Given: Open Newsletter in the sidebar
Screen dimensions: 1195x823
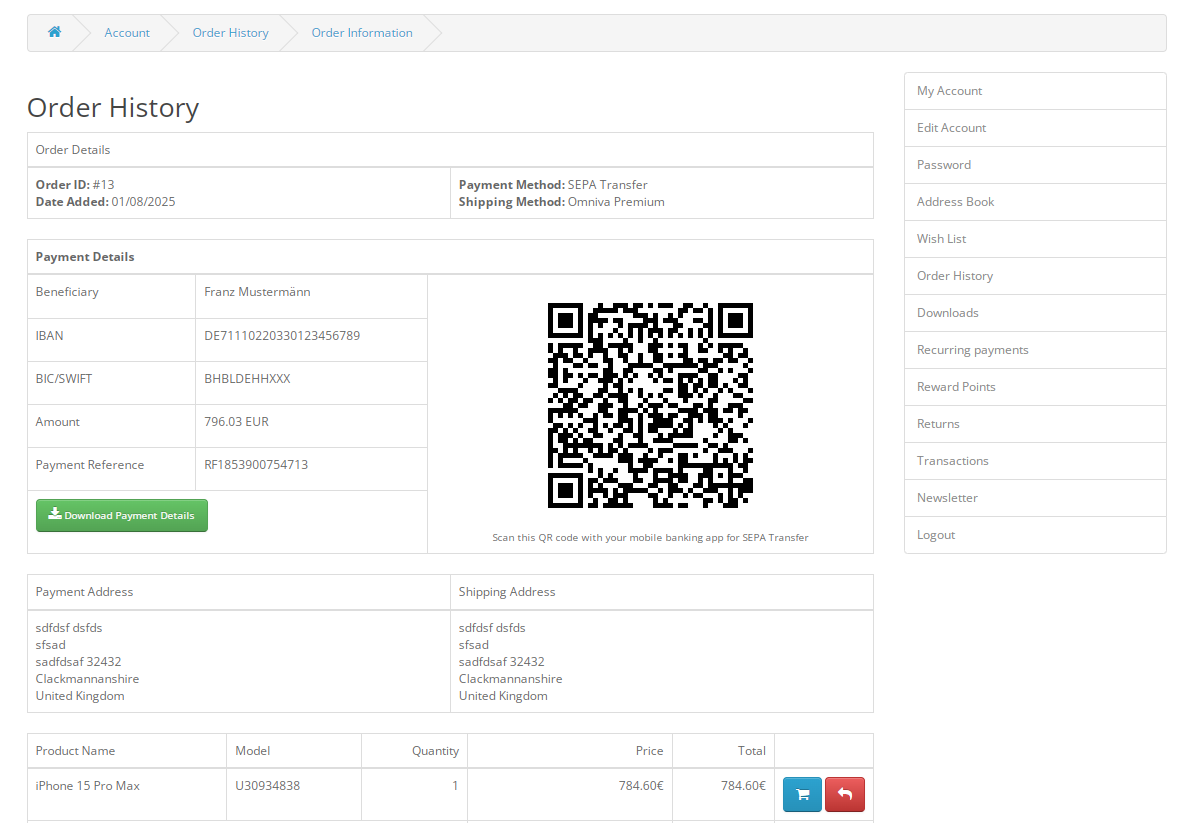Looking at the screenshot, I should pos(1035,498).
